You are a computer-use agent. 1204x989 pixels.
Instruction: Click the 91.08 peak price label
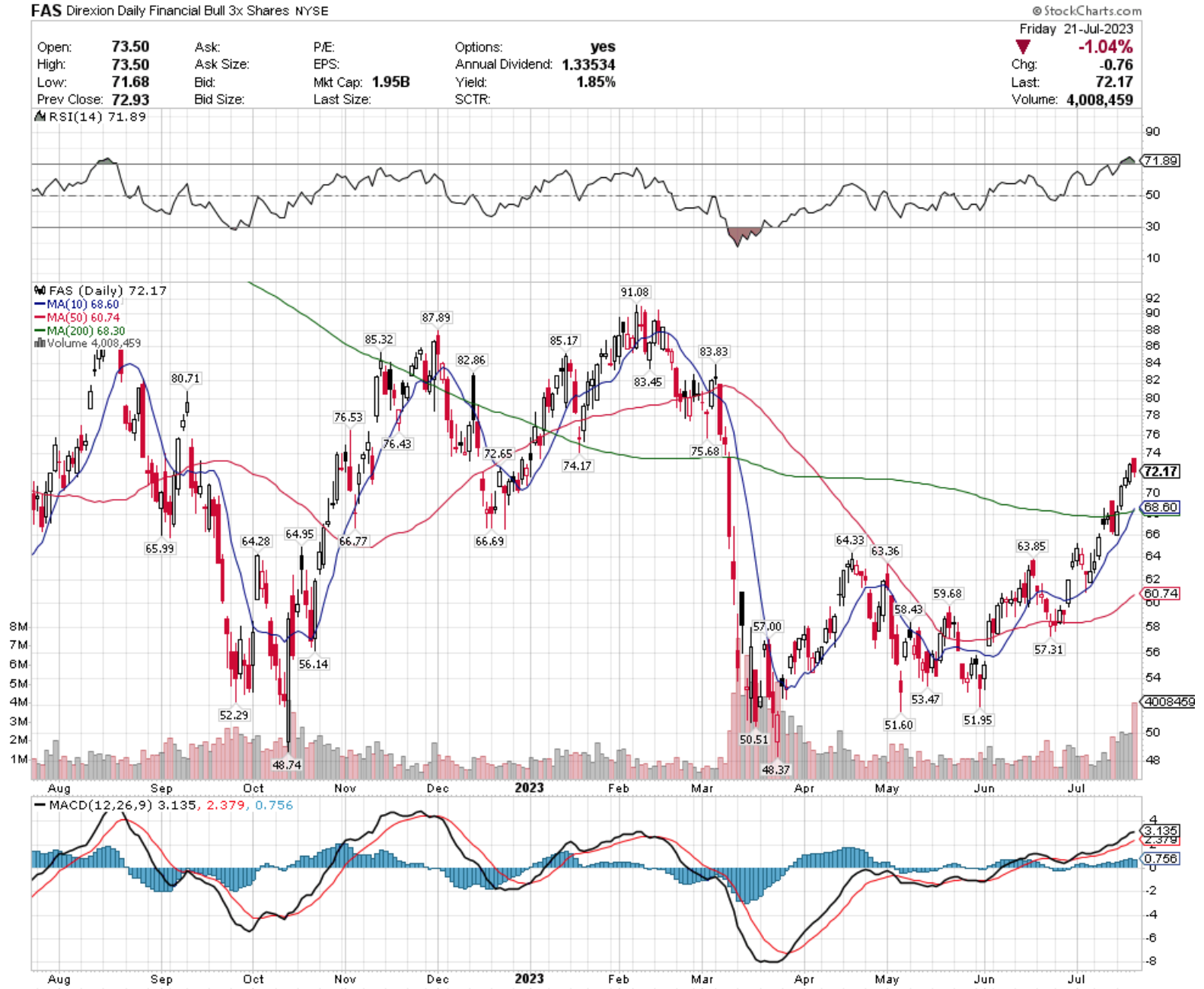635,292
